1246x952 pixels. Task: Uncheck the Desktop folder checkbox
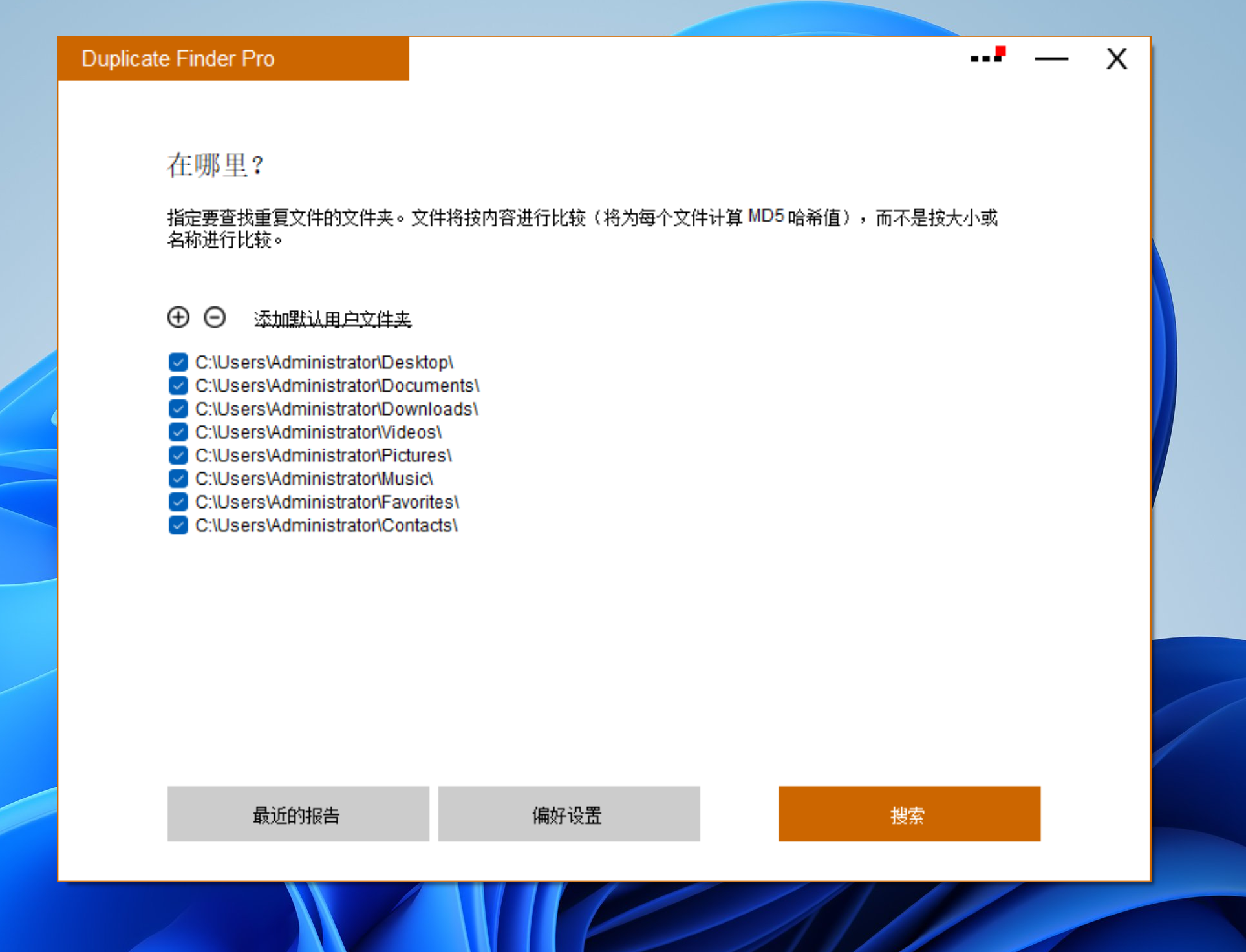178,362
